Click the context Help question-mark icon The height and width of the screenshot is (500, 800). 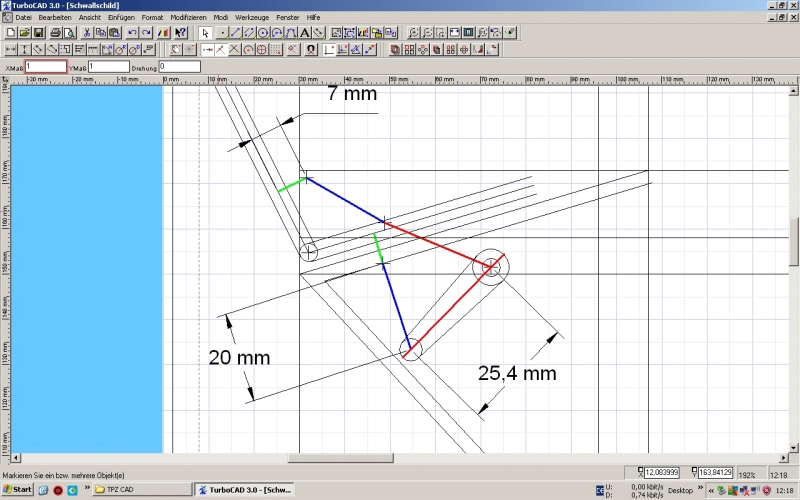tap(181, 32)
